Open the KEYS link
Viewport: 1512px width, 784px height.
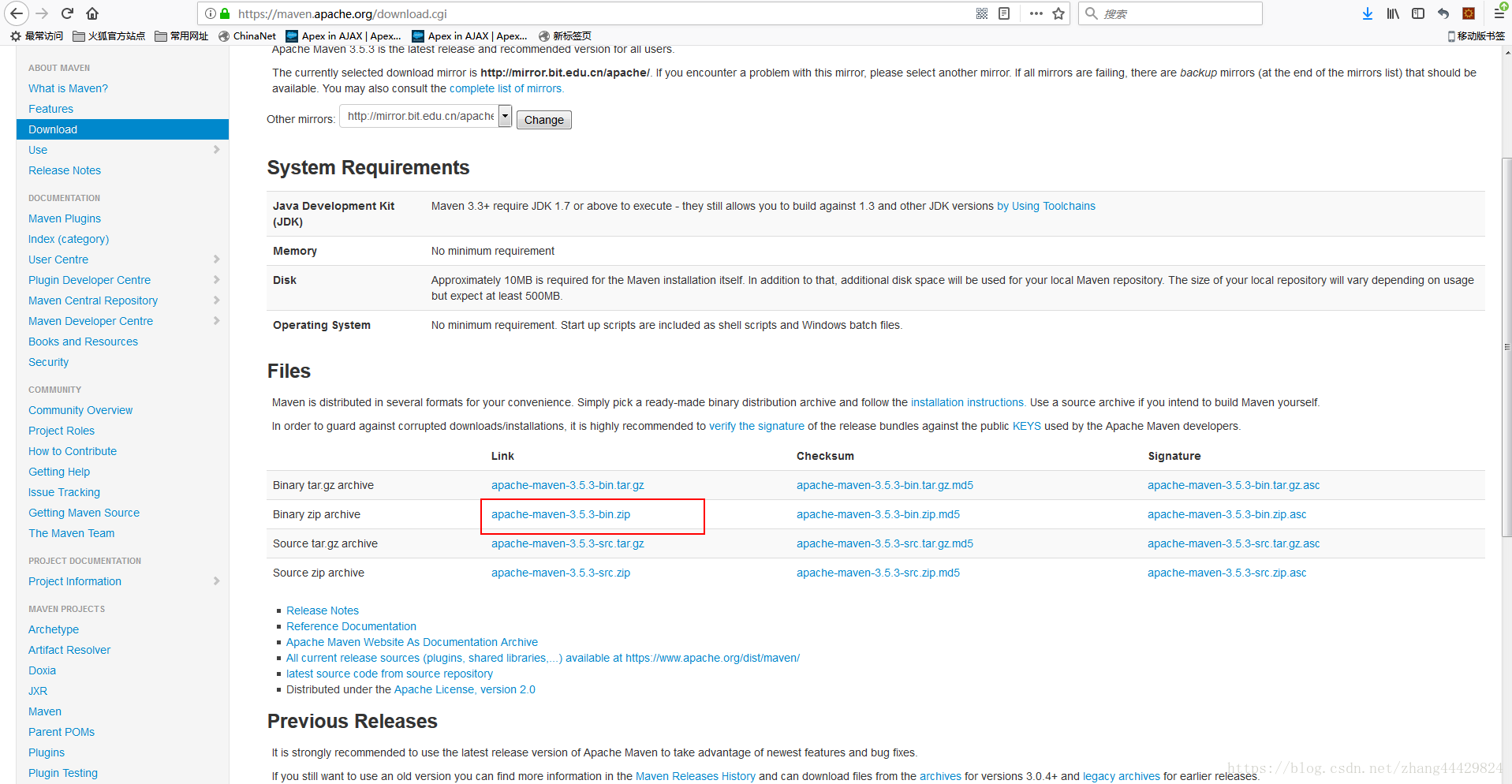pyautogui.click(x=1027, y=426)
